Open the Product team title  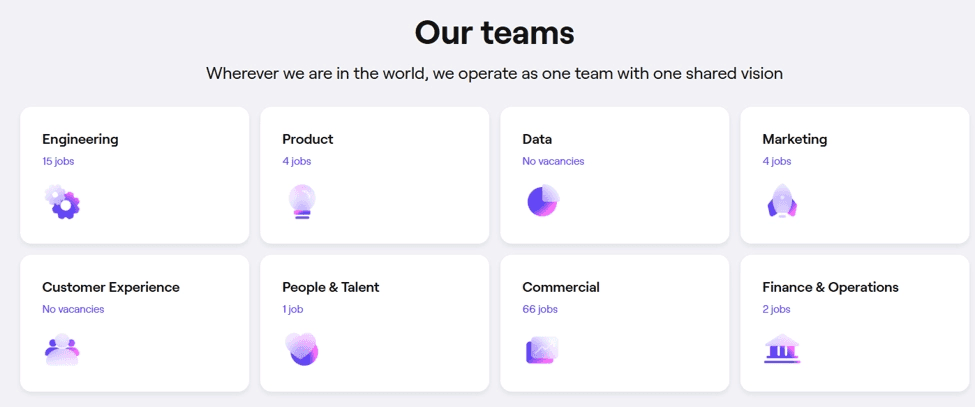tap(308, 139)
